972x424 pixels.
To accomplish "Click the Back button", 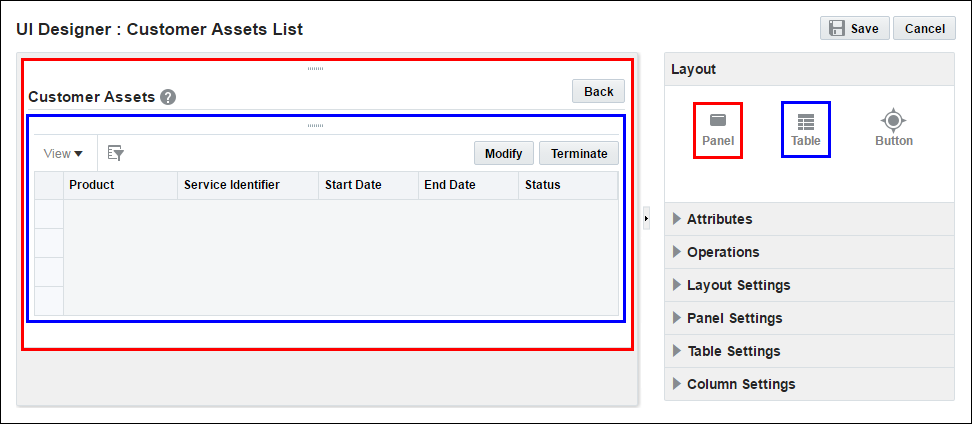I will [x=598, y=91].
